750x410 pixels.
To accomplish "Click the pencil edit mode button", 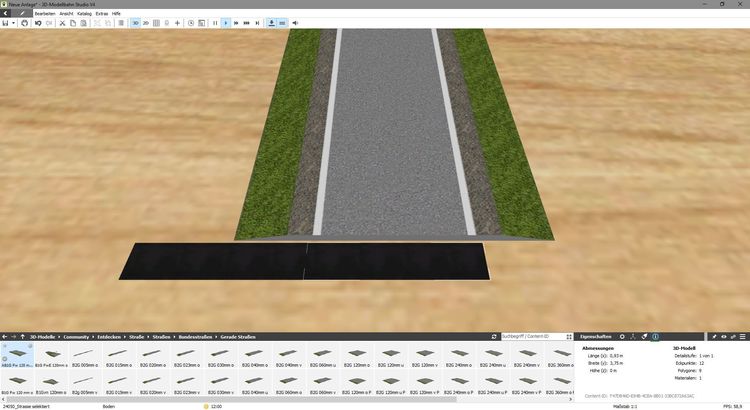I will pos(22,13).
